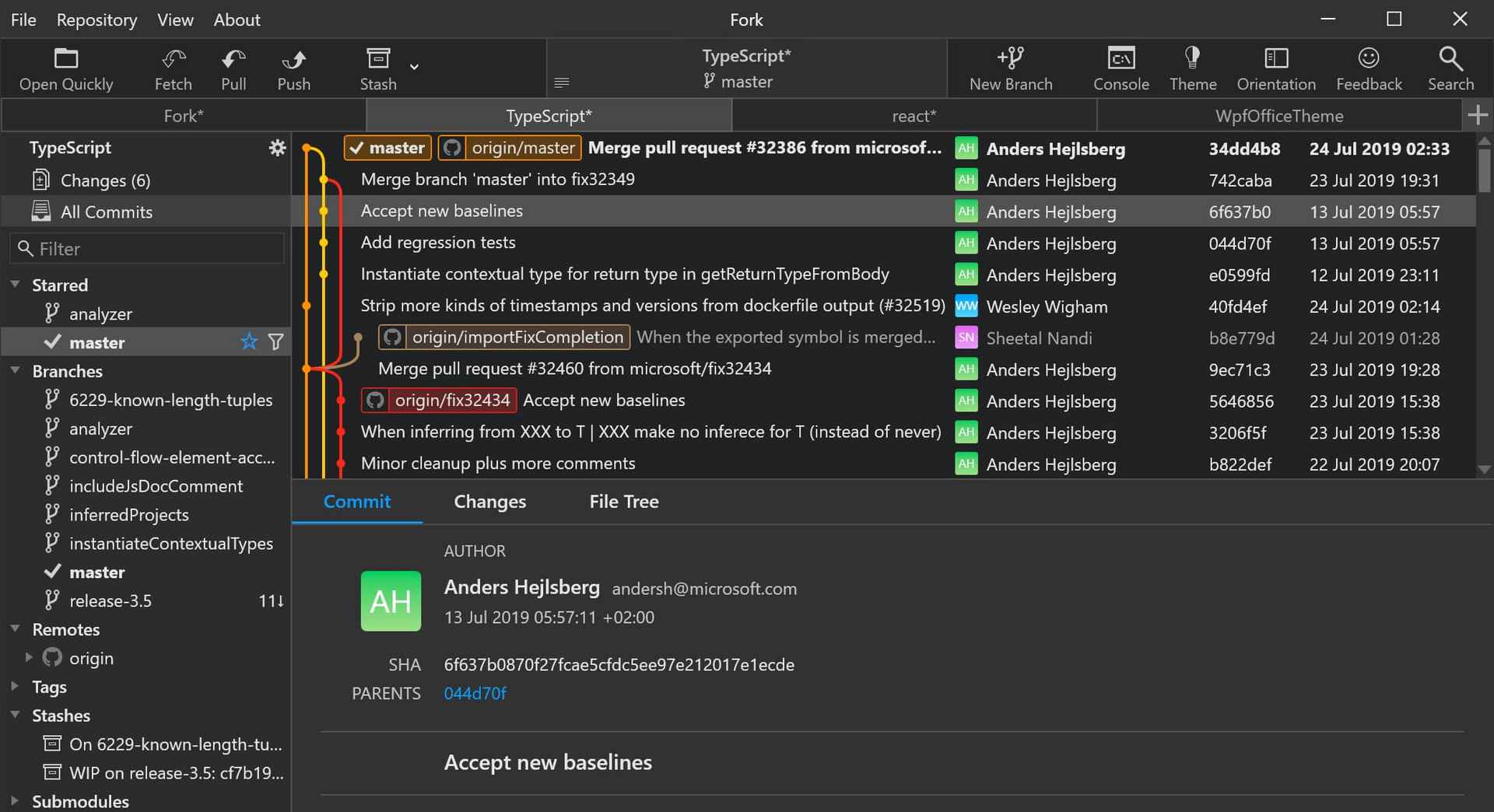Open the Console tool

(x=1121, y=68)
